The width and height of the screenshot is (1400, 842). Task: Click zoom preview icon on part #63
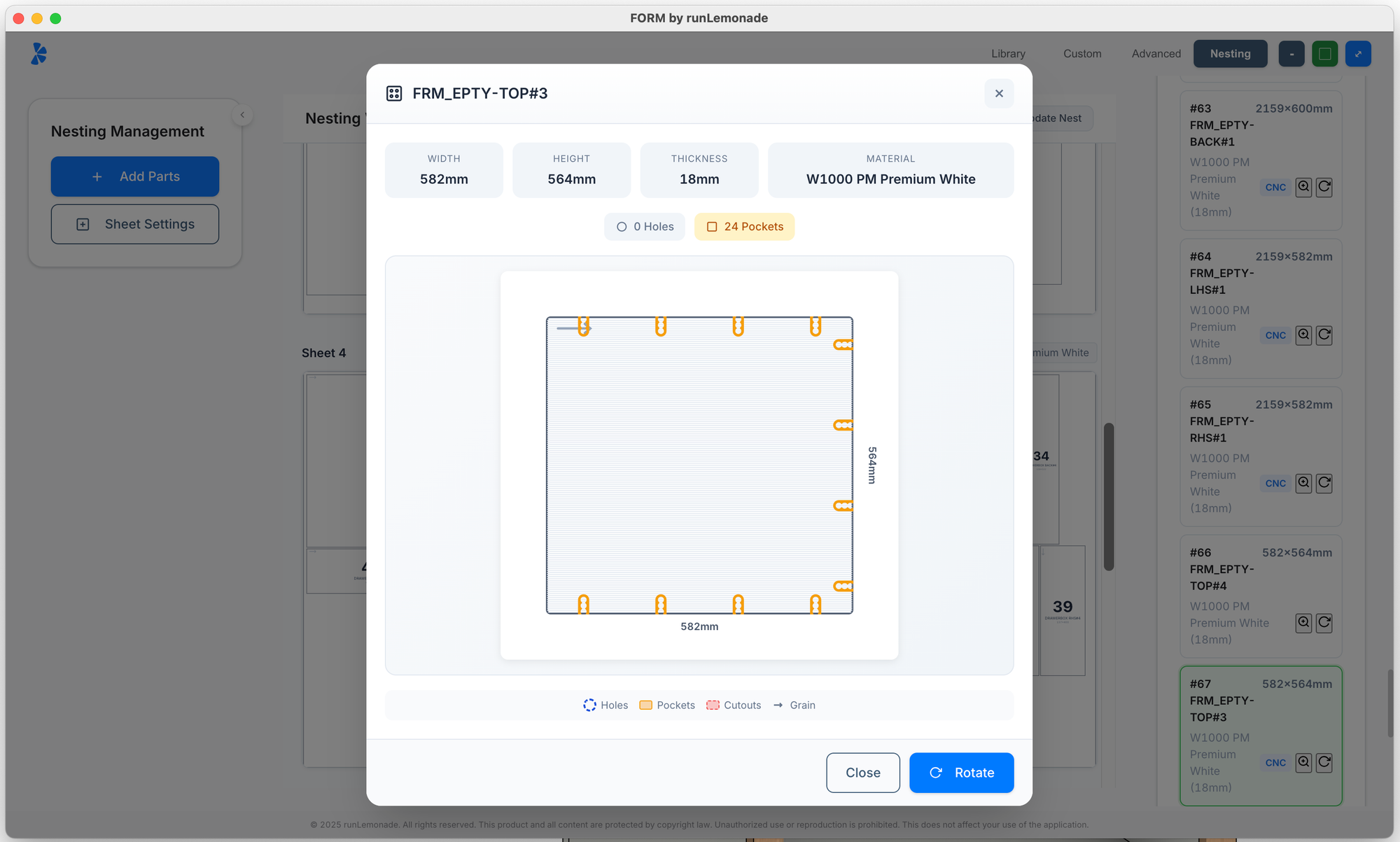coord(1303,187)
